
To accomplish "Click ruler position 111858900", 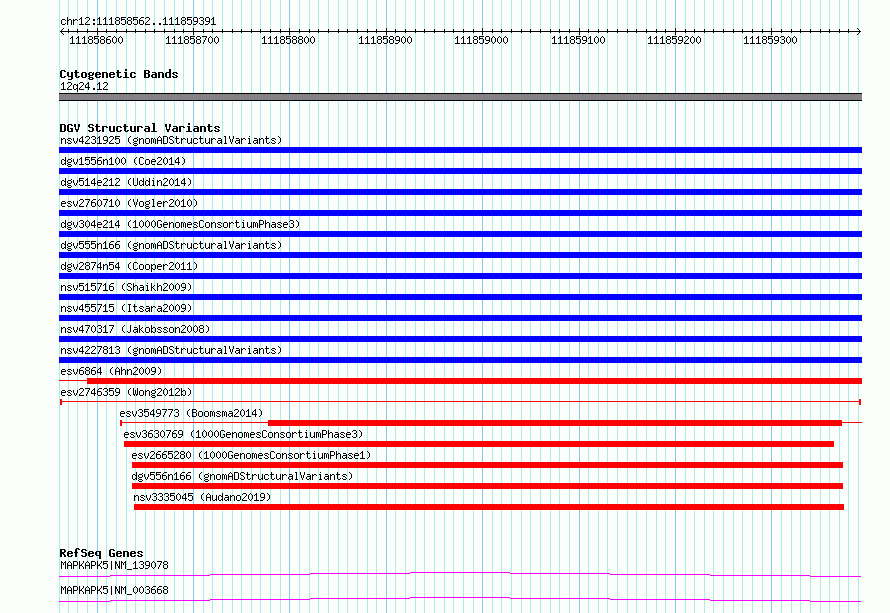I will [x=385, y=40].
